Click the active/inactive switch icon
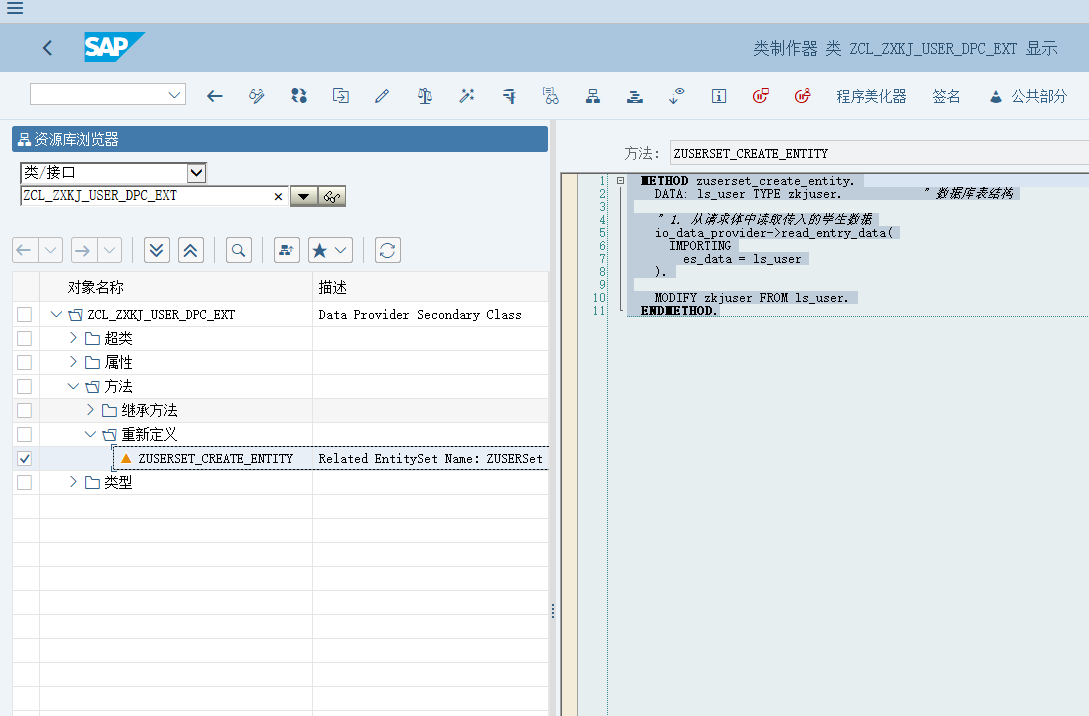Viewport: 1089px width, 716px height. pyautogui.click(x=299, y=96)
